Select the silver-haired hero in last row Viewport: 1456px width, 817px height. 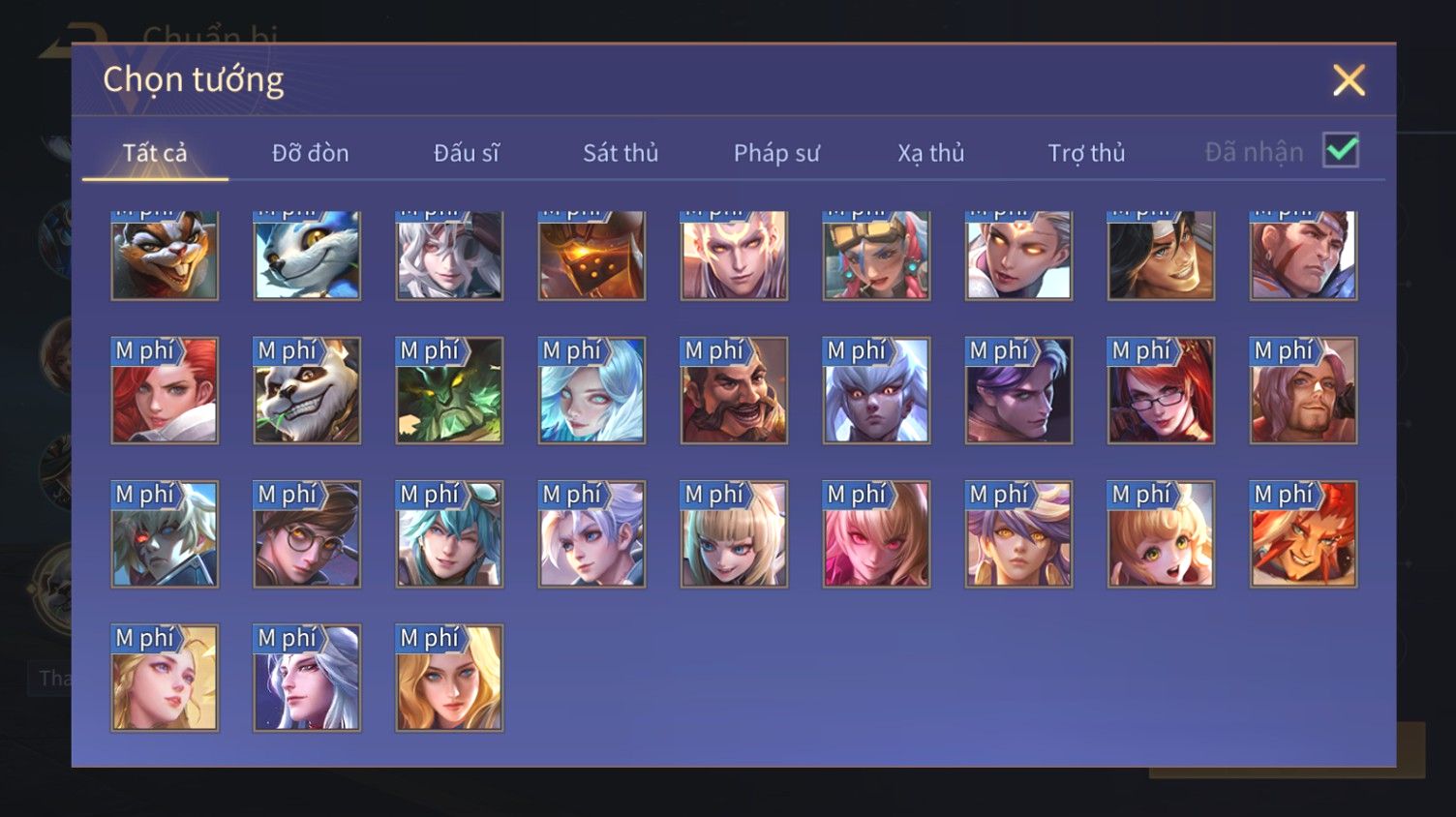[307, 678]
